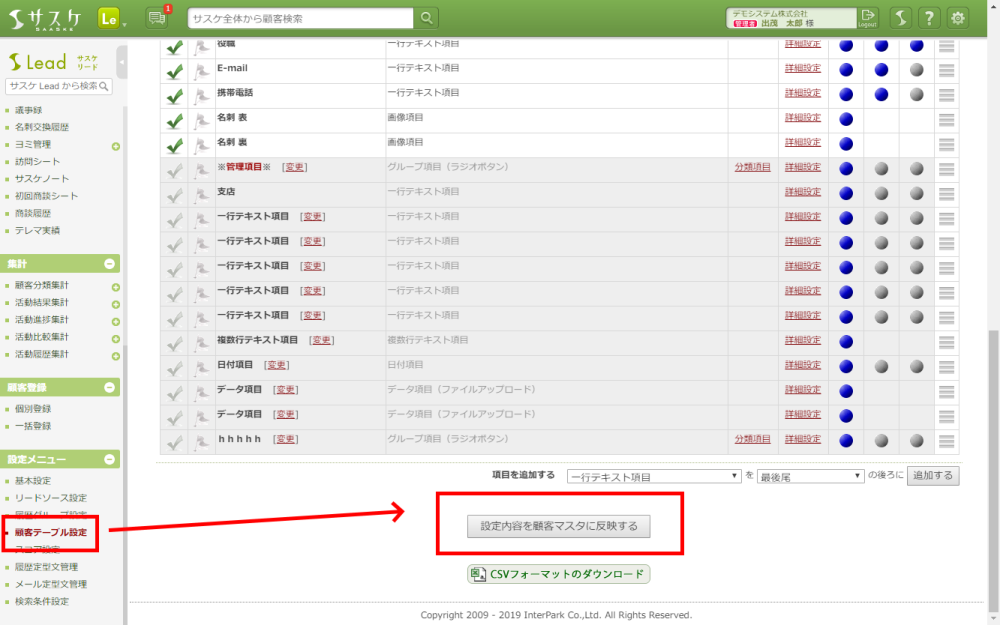Click 詳細設定 link for 携帯電話 row
This screenshot has height=625, width=1000.
click(x=802, y=93)
